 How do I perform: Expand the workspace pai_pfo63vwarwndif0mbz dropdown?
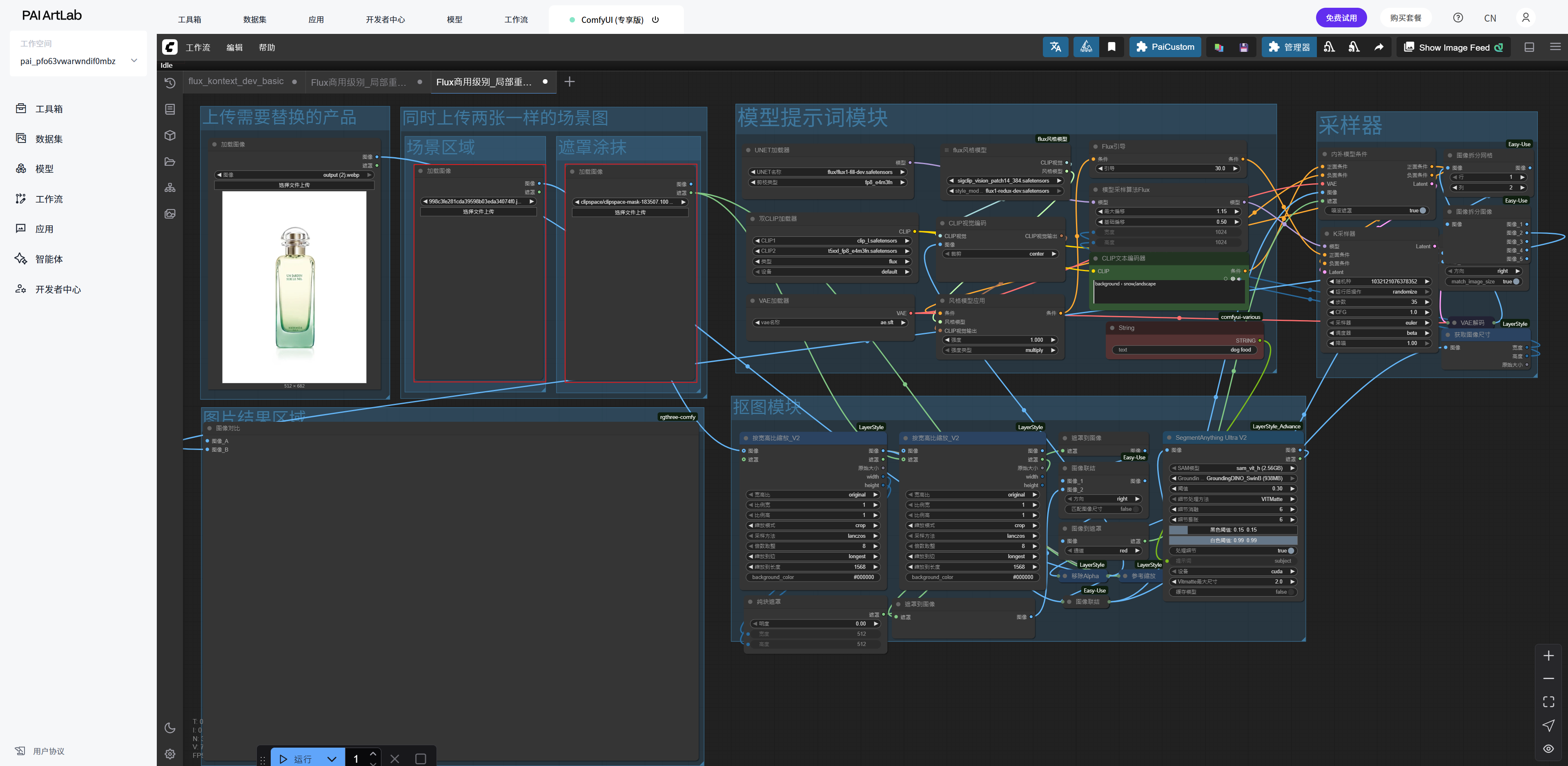(x=134, y=60)
